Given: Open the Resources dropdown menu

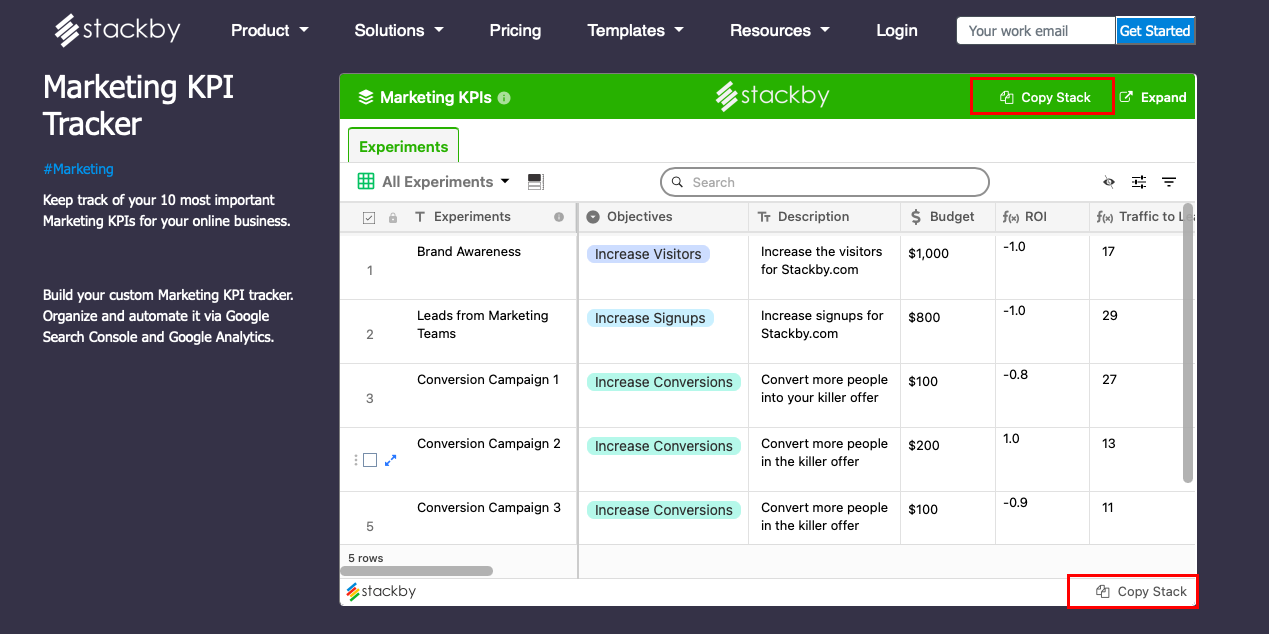Looking at the screenshot, I should (780, 30).
